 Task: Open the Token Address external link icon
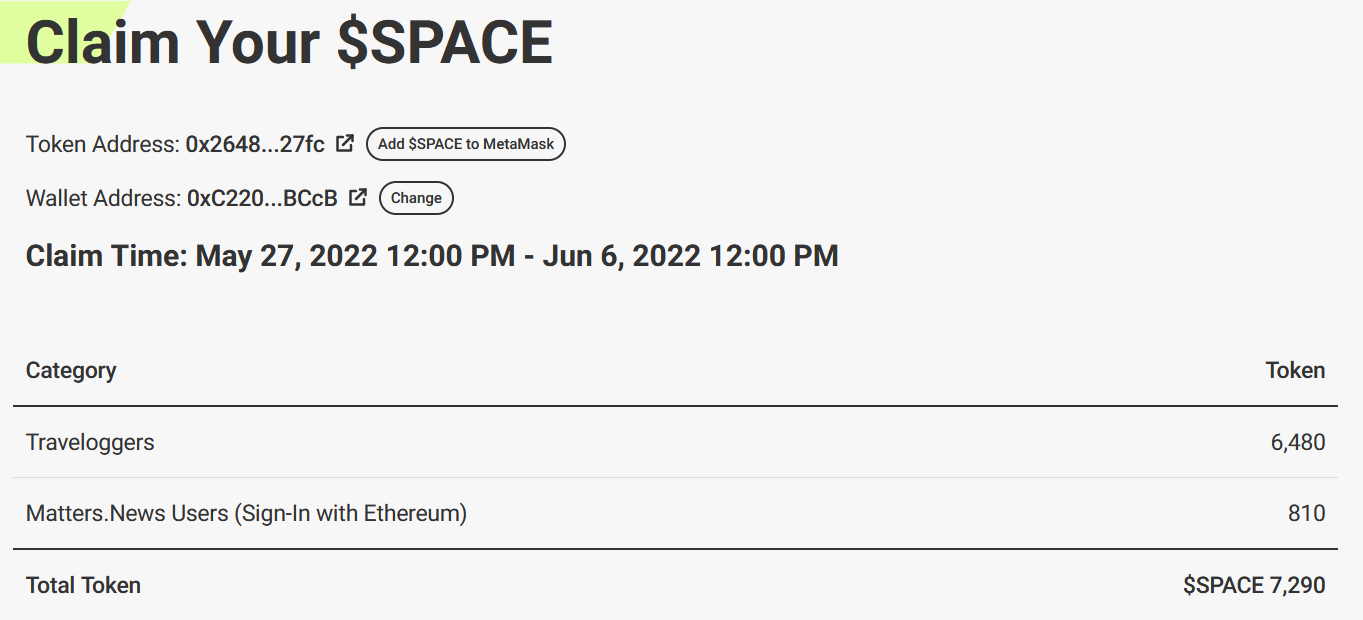[x=345, y=143]
